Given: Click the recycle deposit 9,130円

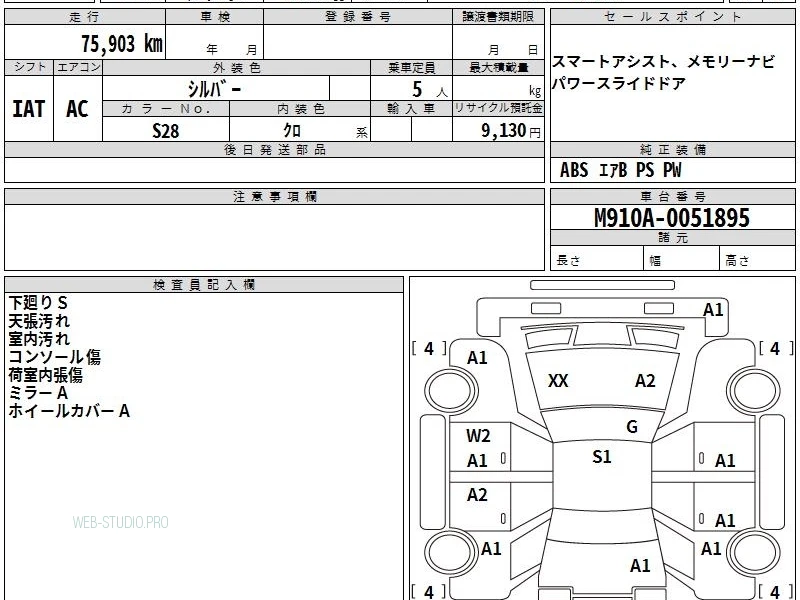Looking at the screenshot, I should tap(511, 131).
